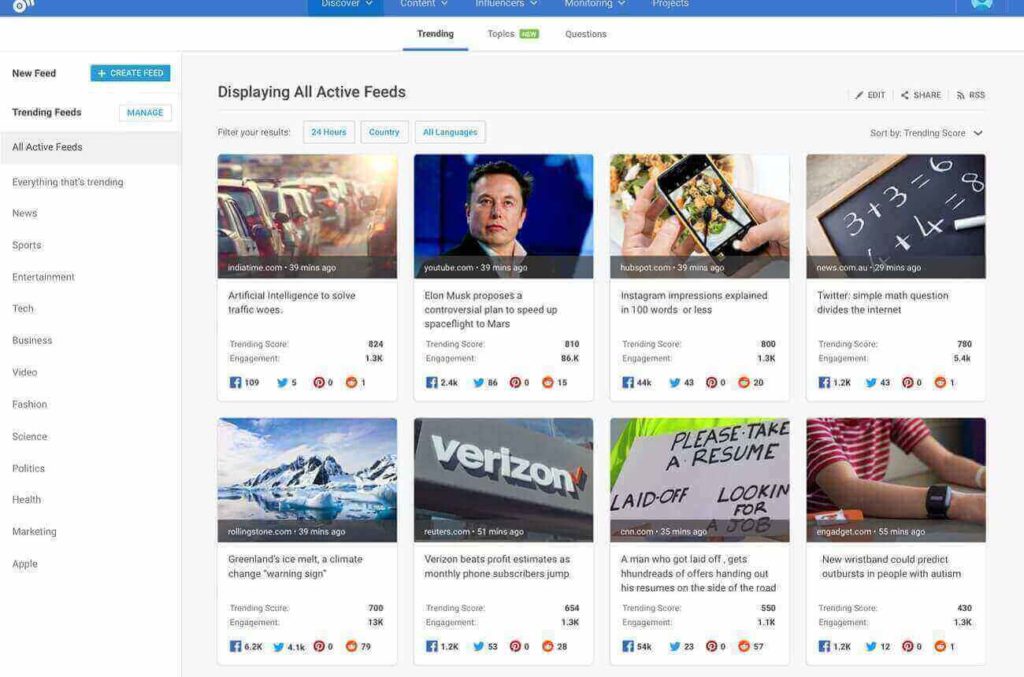
Task: Expand the Discover menu dropdown
Action: 344,4
